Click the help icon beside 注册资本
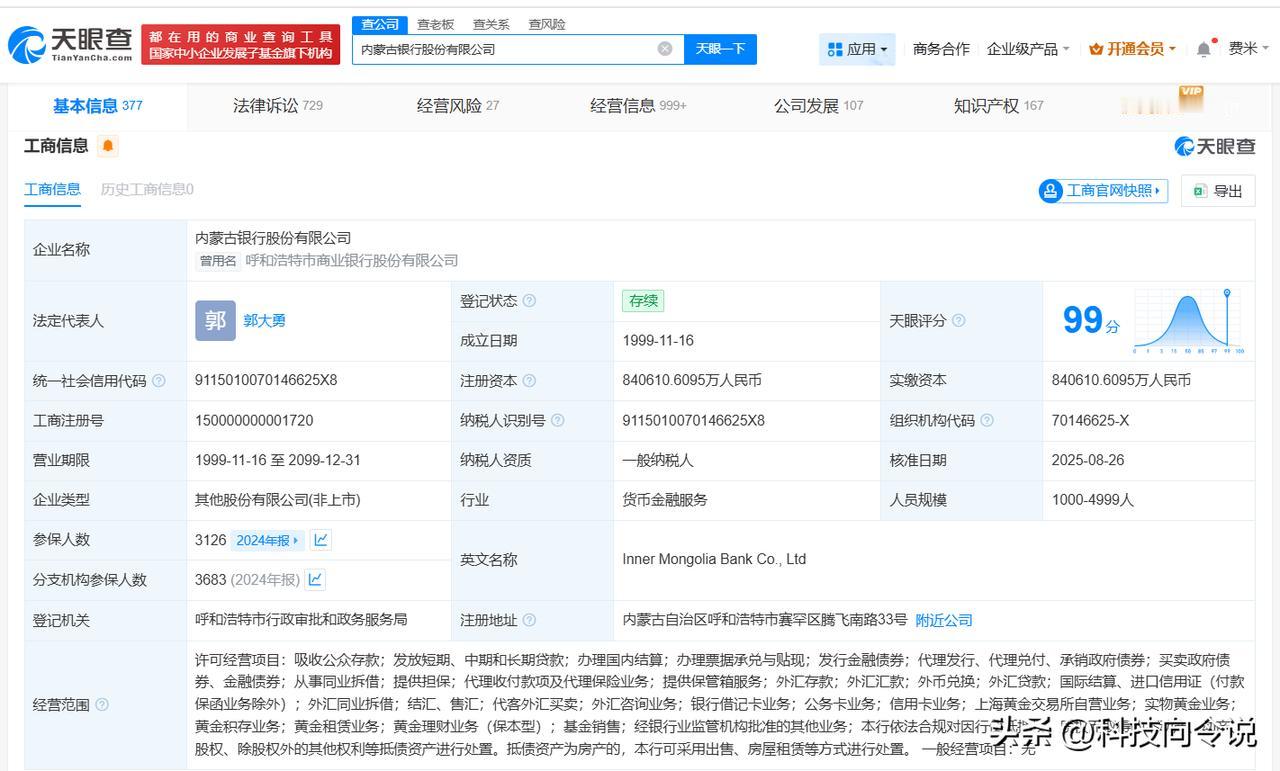The image size is (1280, 771). pyautogui.click(x=529, y=381)
